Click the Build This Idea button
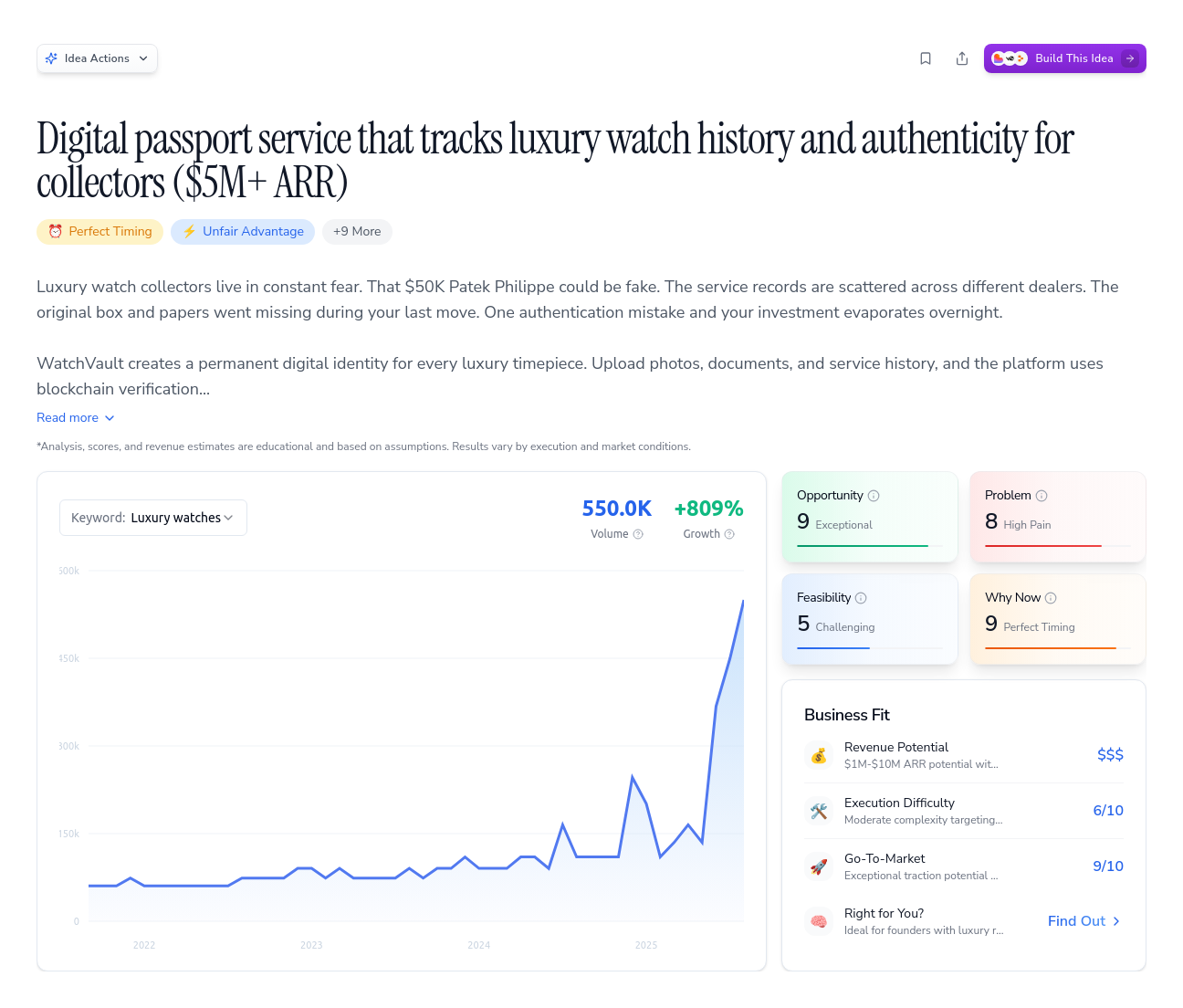Viewport: 1183px width, 1008px height. click(1064, 58)
